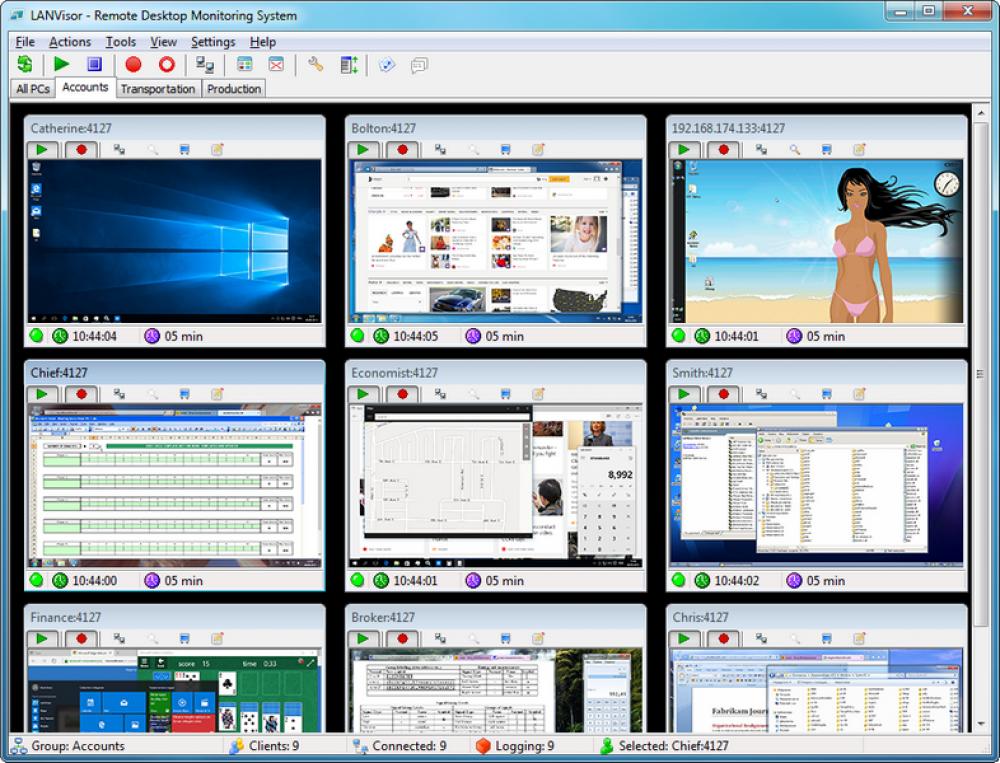Toggle live playback on Chief's panel
This screenshot has height=763, width=1000.
(x=42, y=394)
